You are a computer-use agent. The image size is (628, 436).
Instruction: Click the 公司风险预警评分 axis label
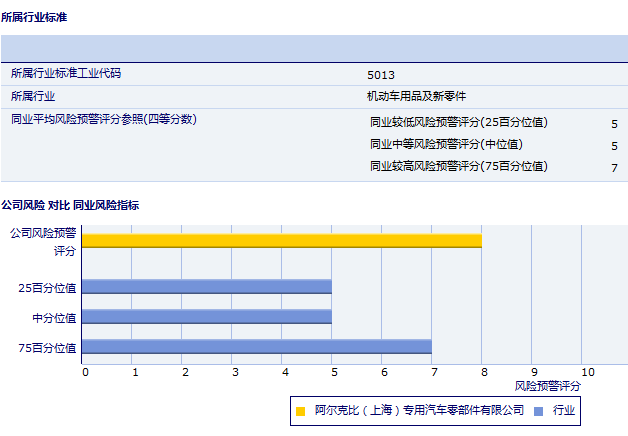point(43,242)
